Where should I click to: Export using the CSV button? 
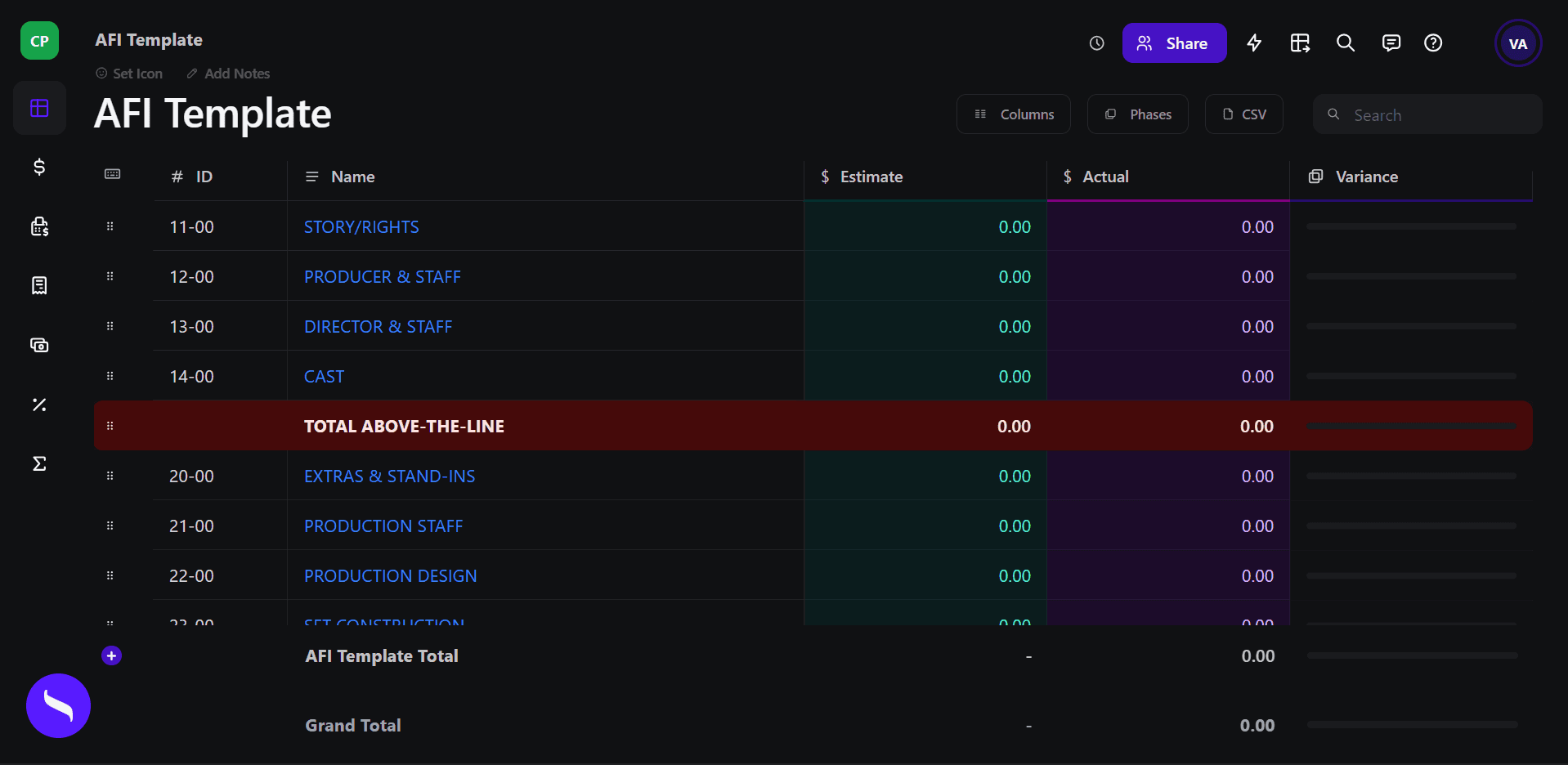1243,114
